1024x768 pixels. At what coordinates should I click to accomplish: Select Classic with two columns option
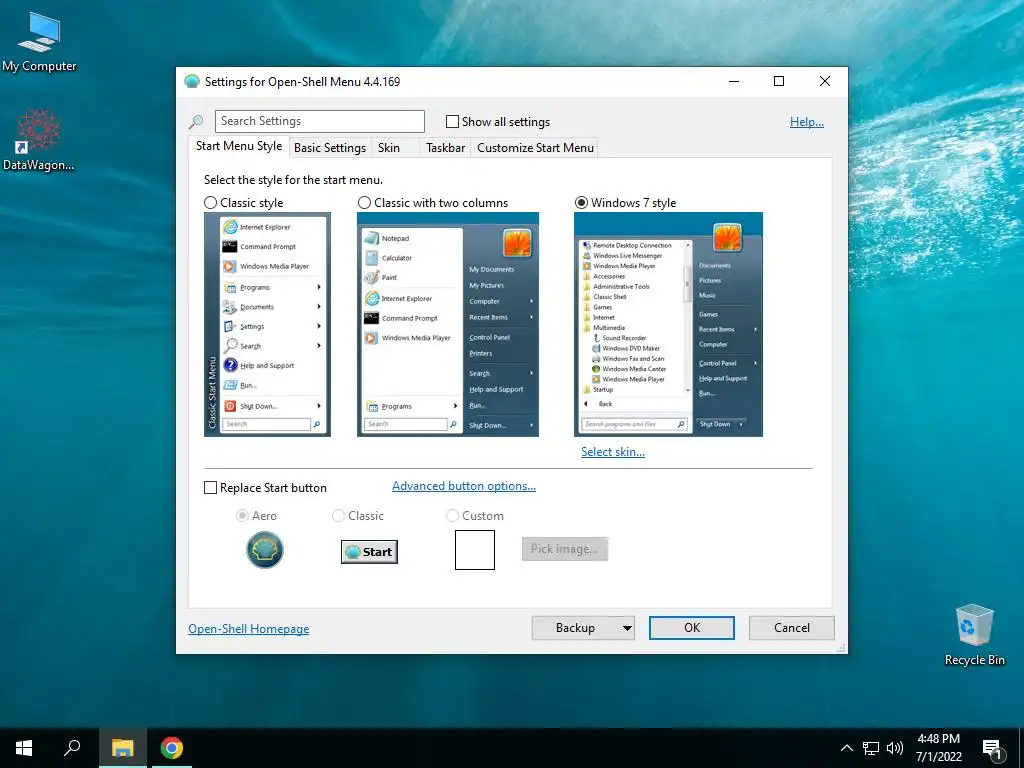tap(364, 203)
